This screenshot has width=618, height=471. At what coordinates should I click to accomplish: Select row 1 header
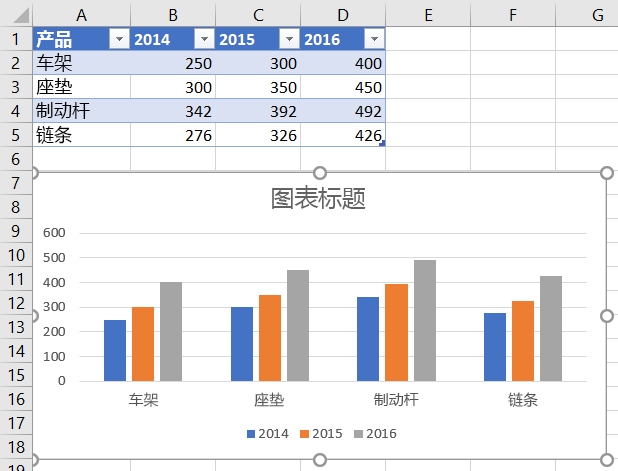[16, 39]
